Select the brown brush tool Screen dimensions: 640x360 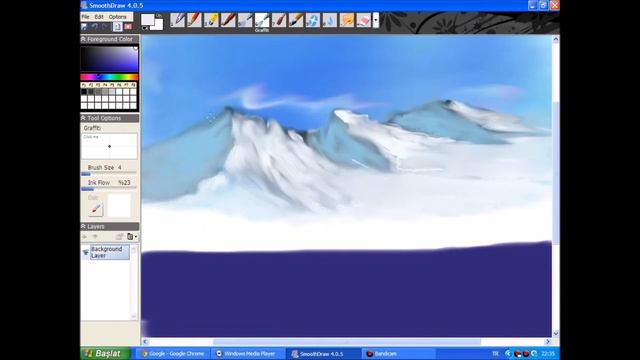pos(228,20)
